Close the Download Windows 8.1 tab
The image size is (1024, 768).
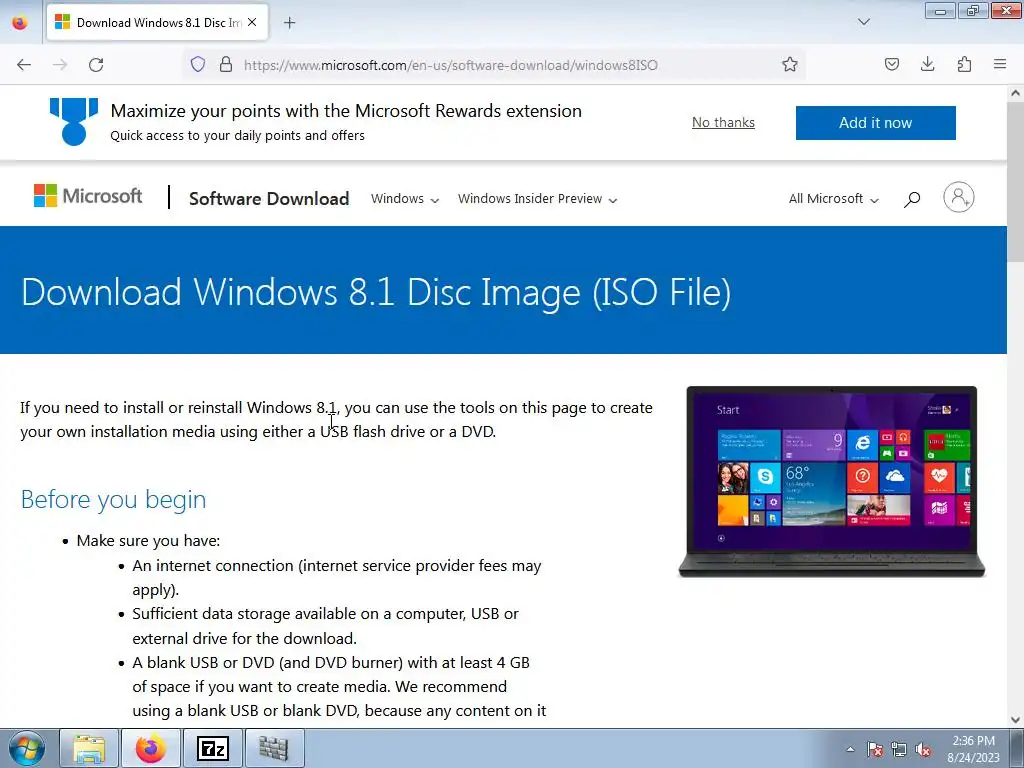point(252,22)
